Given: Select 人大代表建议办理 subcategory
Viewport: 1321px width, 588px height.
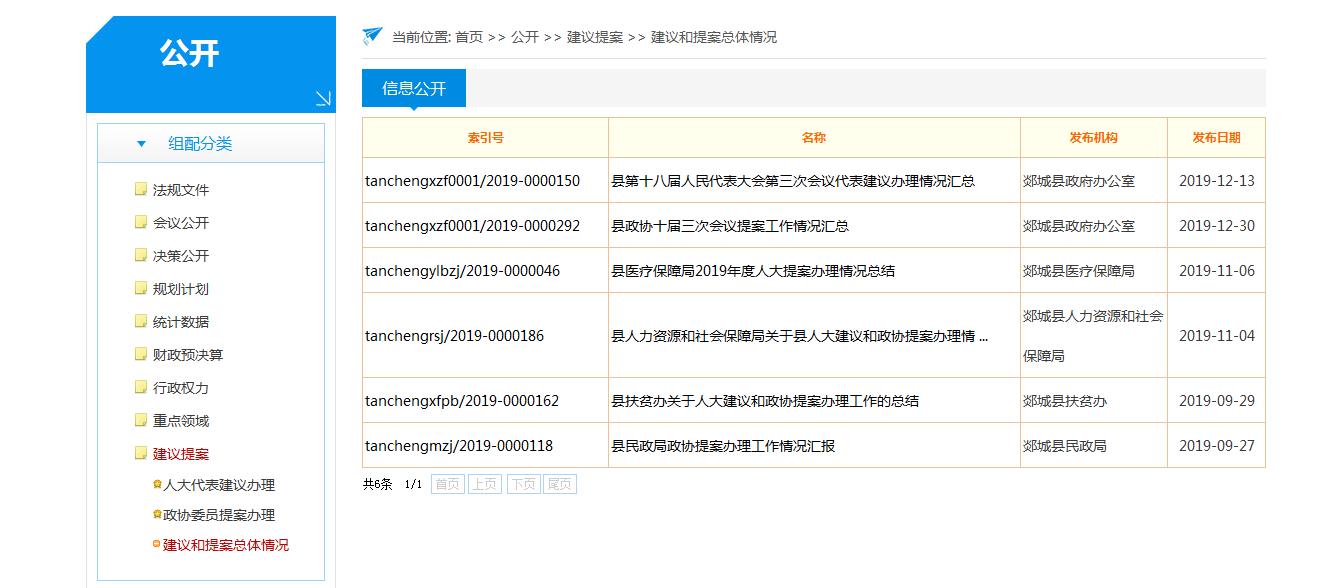Looking at the screenshot, I should [x=219, y=485].
